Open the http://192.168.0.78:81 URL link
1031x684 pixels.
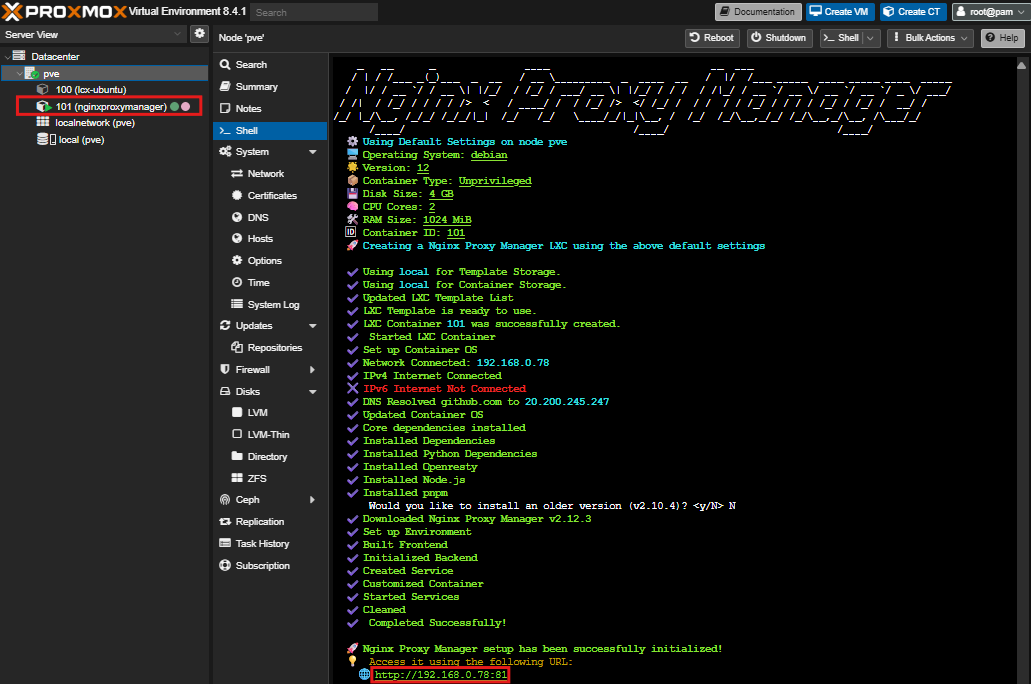point(441,674)
